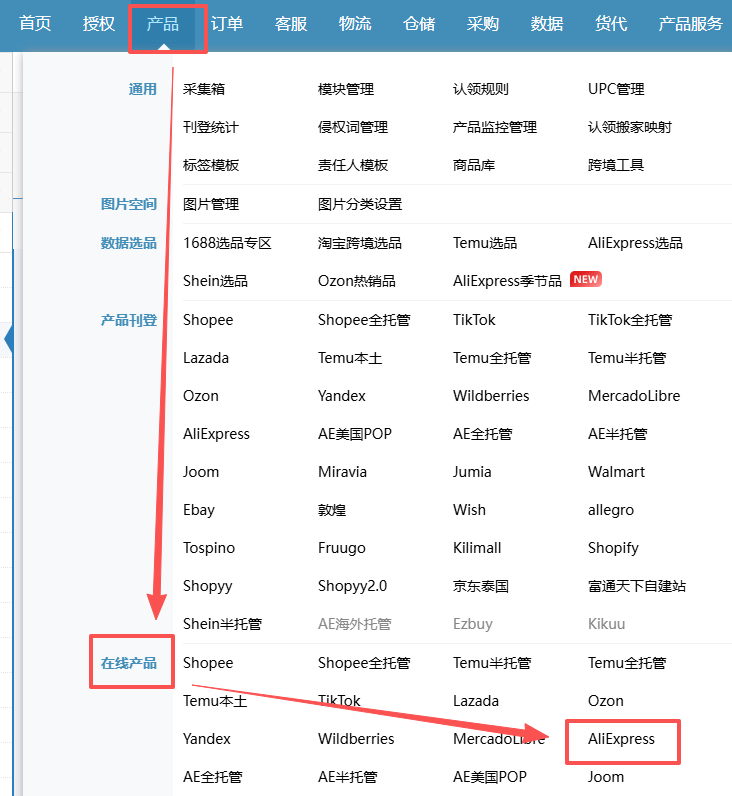Open the UPC管理 page
The height and width of the screenshot is (796, 732).
pos(616,89)
